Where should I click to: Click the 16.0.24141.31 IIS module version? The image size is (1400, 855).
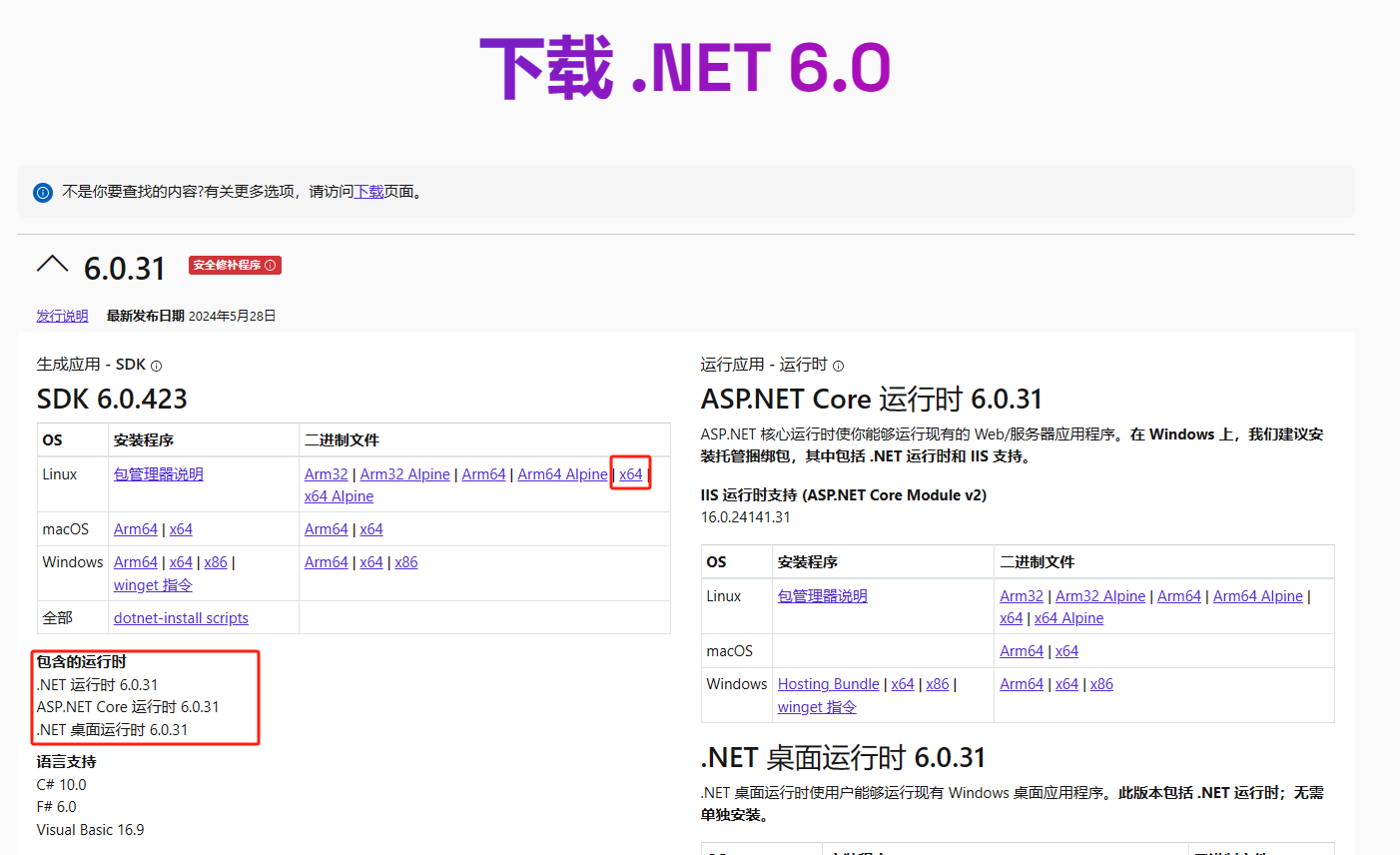click(746, 517)
